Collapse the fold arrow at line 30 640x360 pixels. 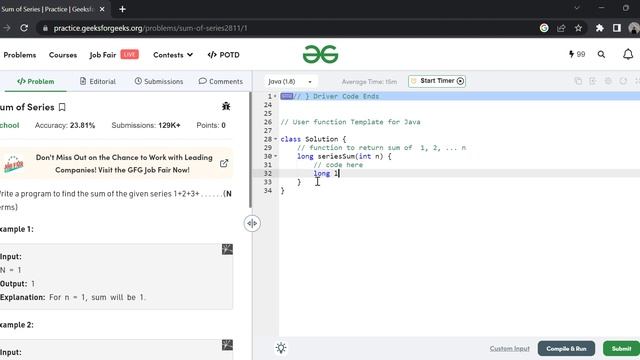click(x=276, y=156)
